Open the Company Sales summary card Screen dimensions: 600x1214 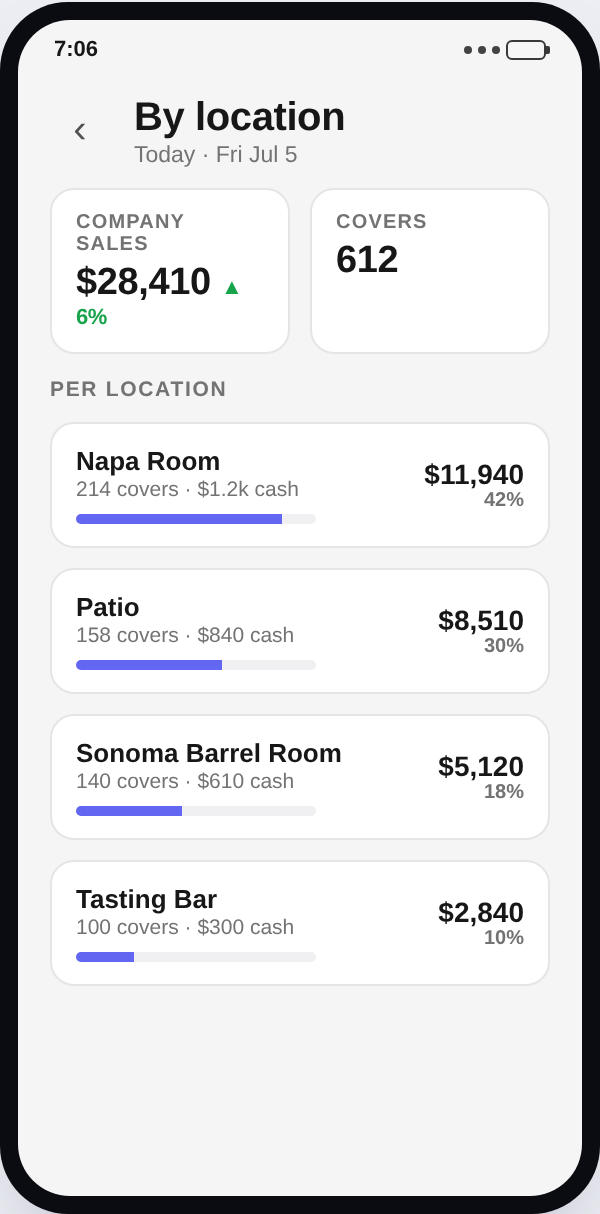[170, 271]
